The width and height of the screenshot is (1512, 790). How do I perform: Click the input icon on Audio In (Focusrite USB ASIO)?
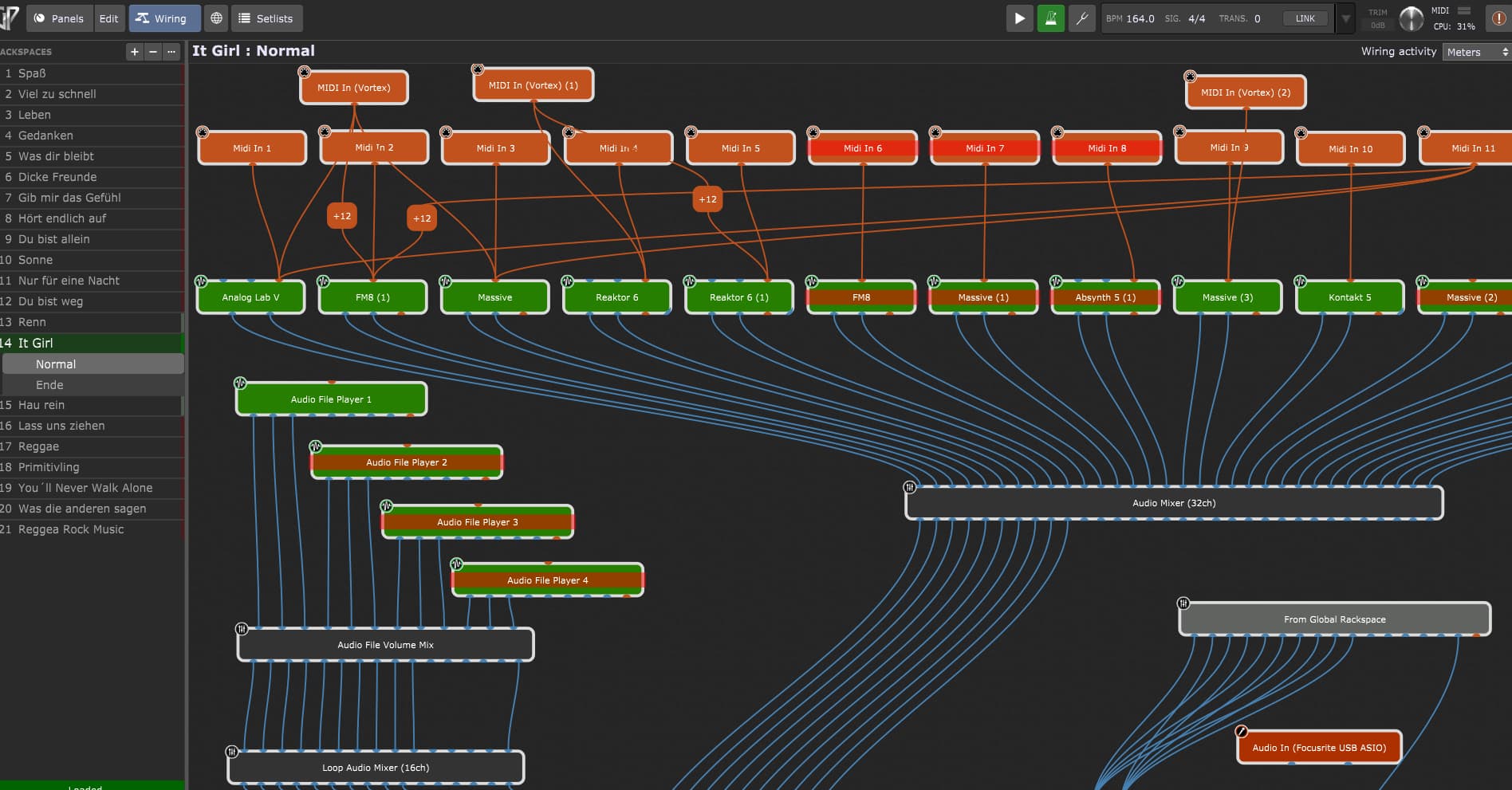pos(1241,731)
